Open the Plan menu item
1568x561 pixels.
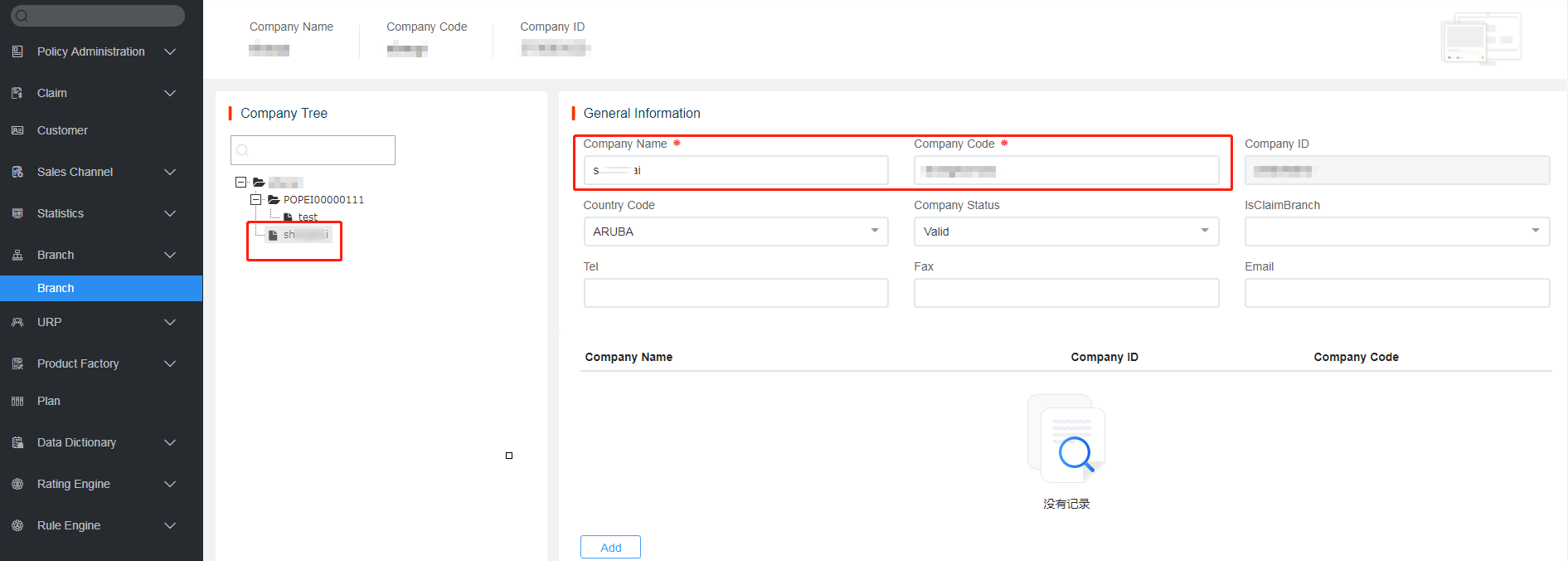click(49, 401)
